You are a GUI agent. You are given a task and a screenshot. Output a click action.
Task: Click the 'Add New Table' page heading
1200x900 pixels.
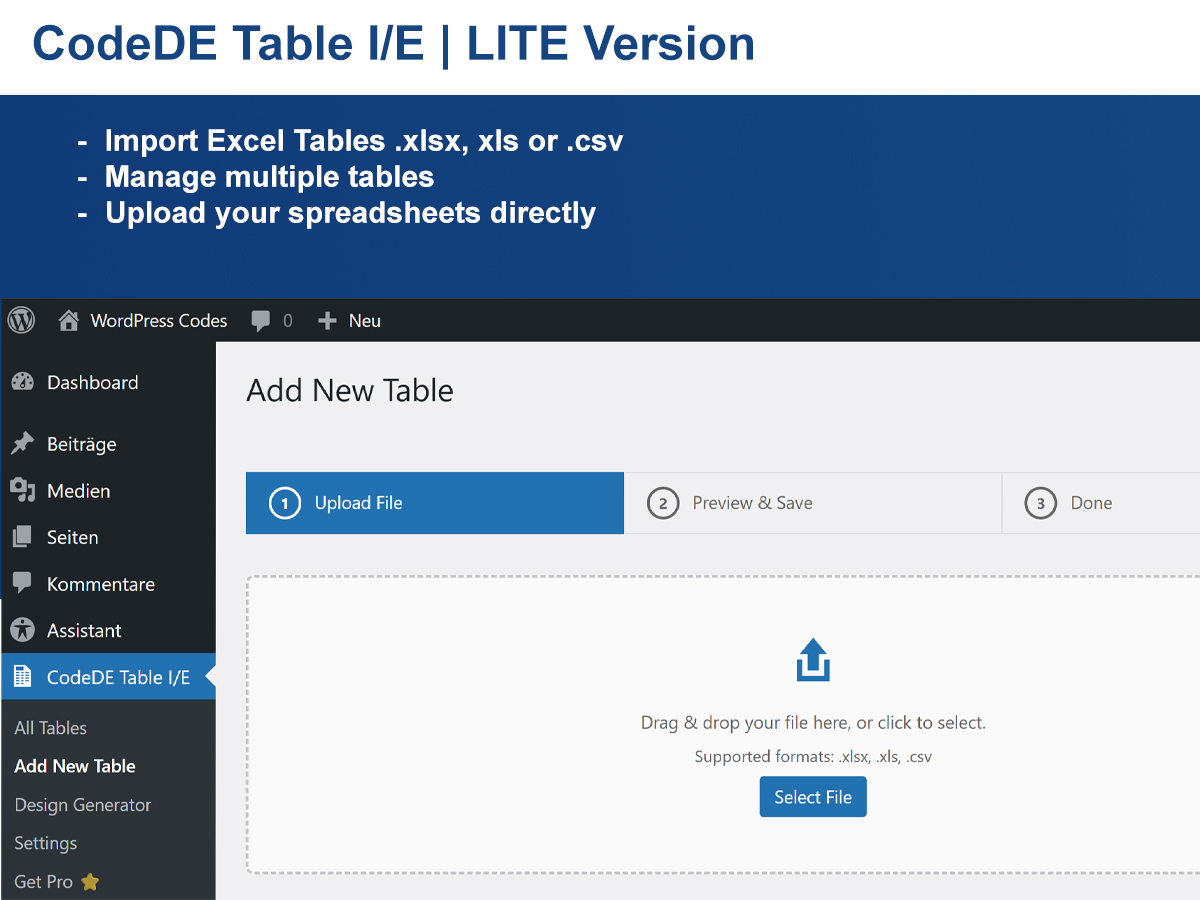click(350, 390)
